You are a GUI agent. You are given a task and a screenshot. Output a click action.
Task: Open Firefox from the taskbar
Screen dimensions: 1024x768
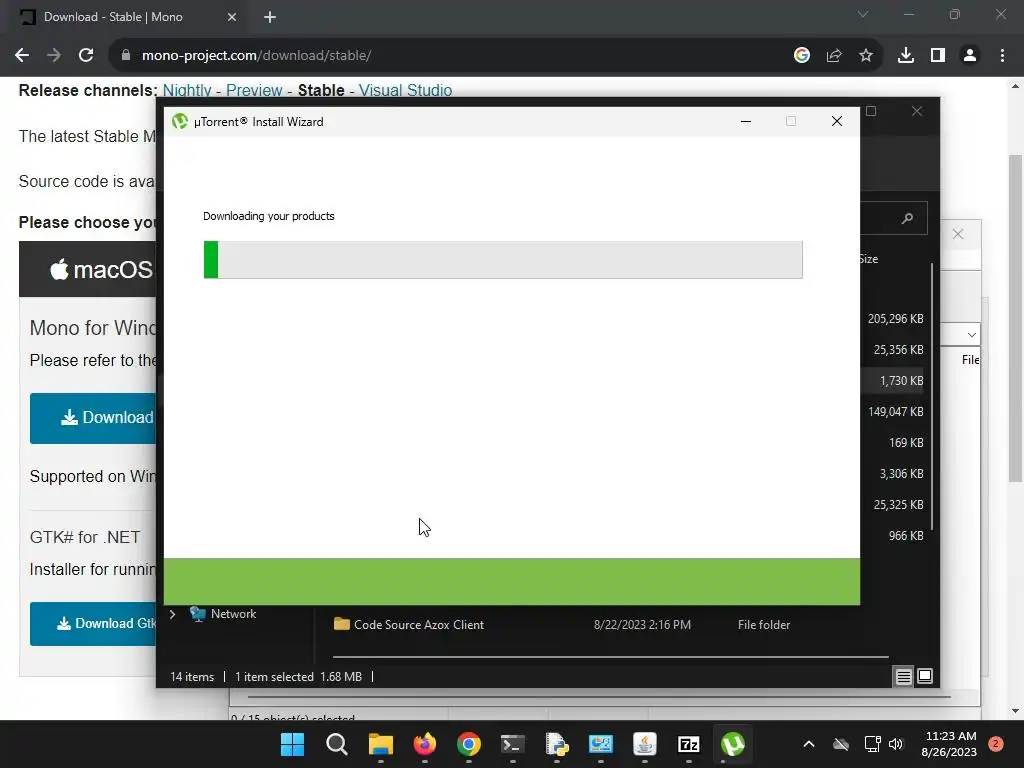[424, 744]
